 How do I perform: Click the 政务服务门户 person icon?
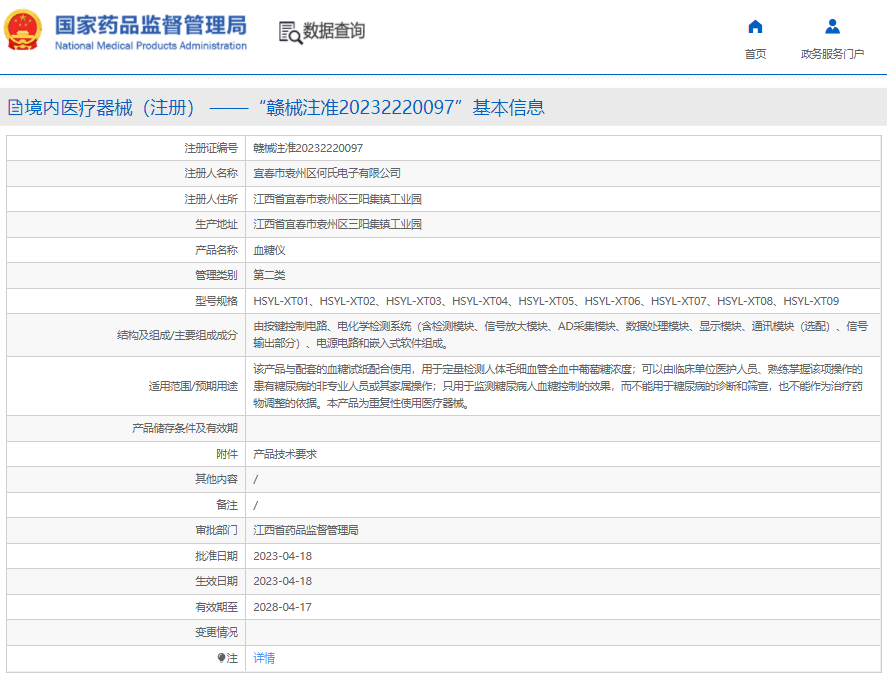(832, 27)
